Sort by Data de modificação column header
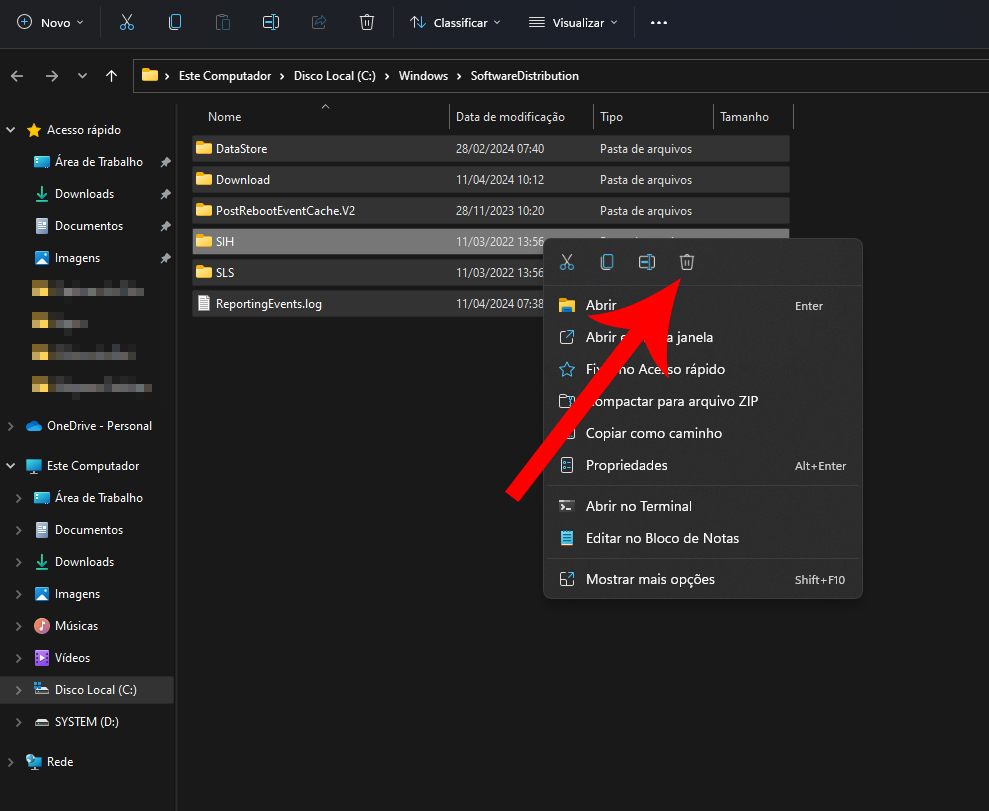 (x=510, y=117)
